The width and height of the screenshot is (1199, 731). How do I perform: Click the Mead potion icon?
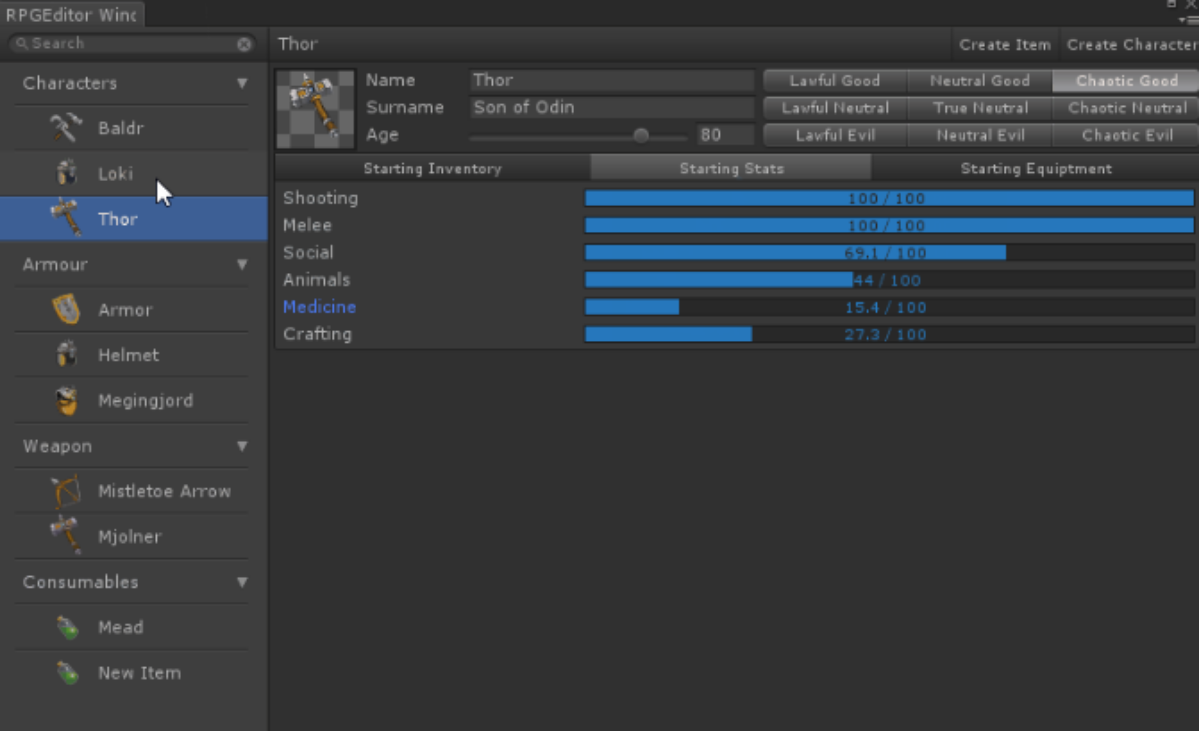pos(67,627)
